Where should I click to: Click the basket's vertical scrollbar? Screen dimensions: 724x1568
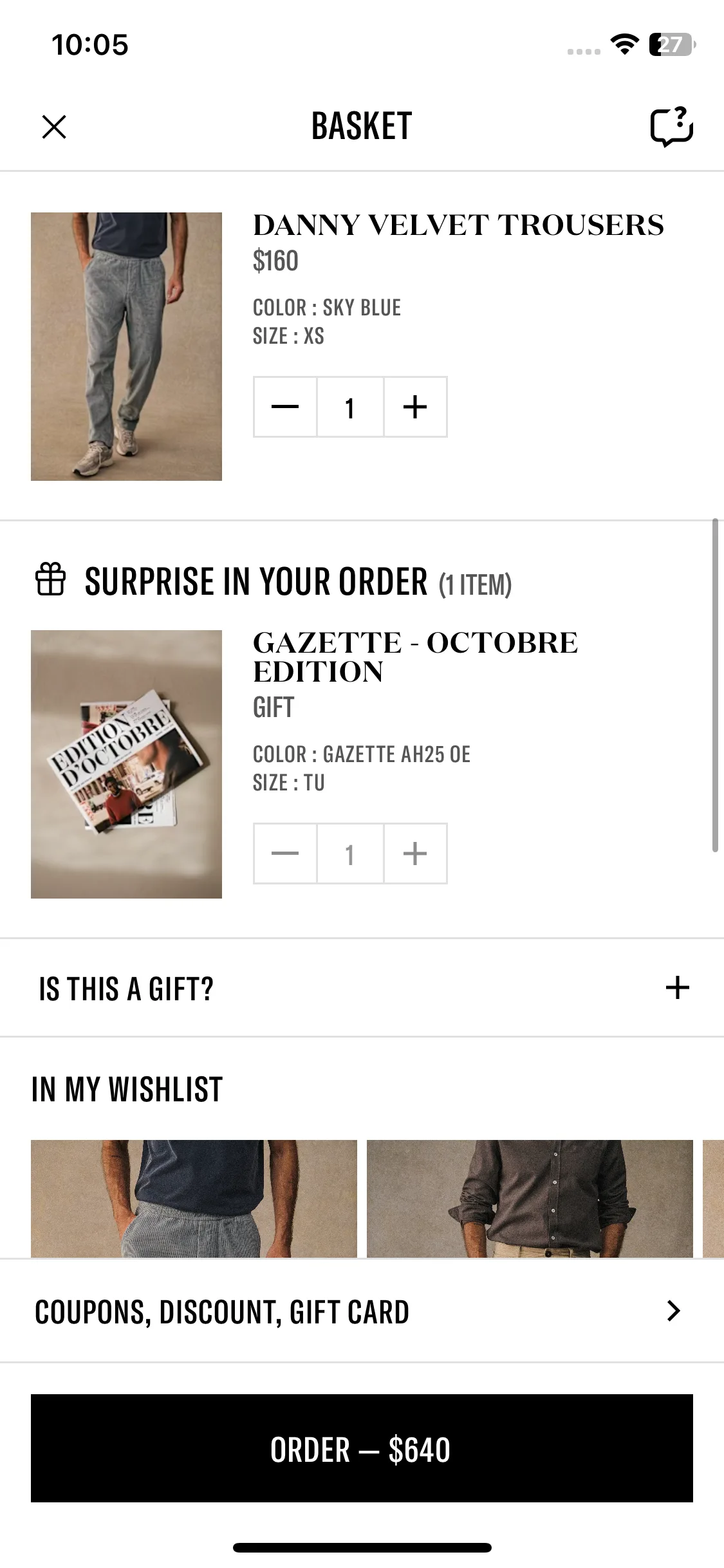coord(715,685)
